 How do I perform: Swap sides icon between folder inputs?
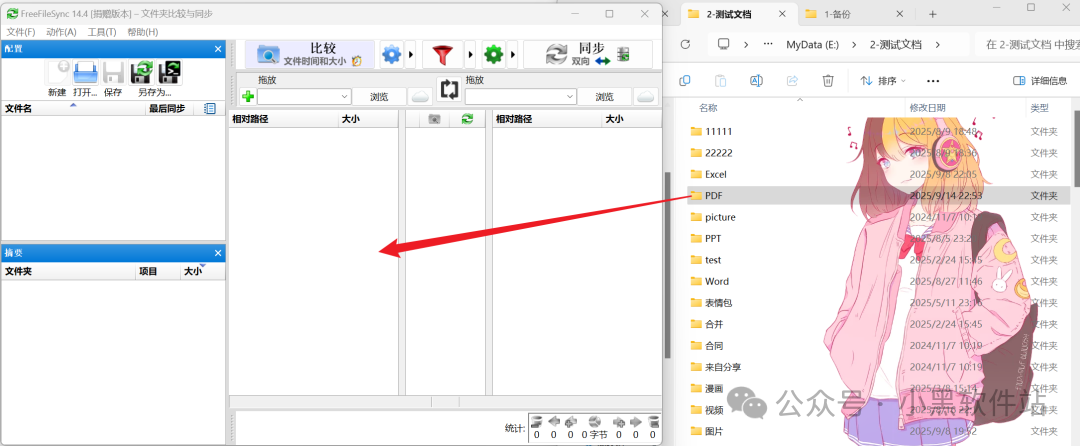449,89
